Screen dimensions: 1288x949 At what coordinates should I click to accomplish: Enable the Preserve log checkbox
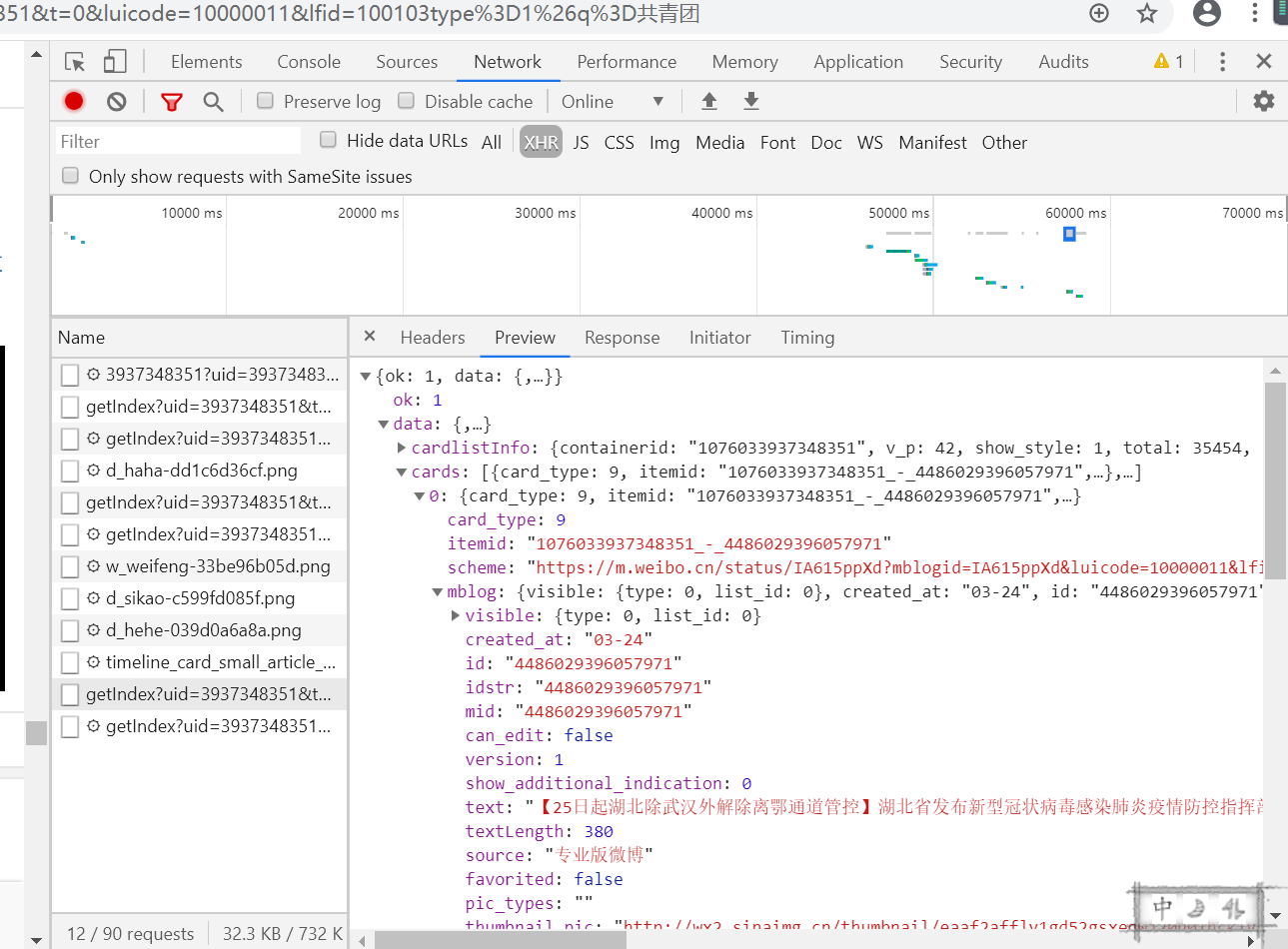(265, 101)
